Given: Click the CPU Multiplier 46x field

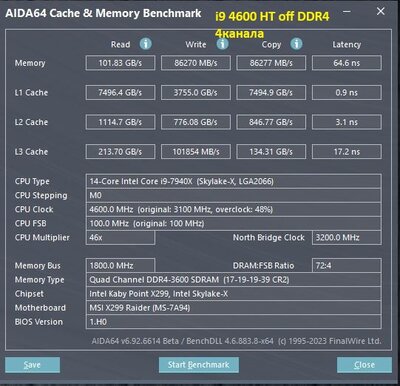Looking at the screenshot, I should [x=120, y=238].
